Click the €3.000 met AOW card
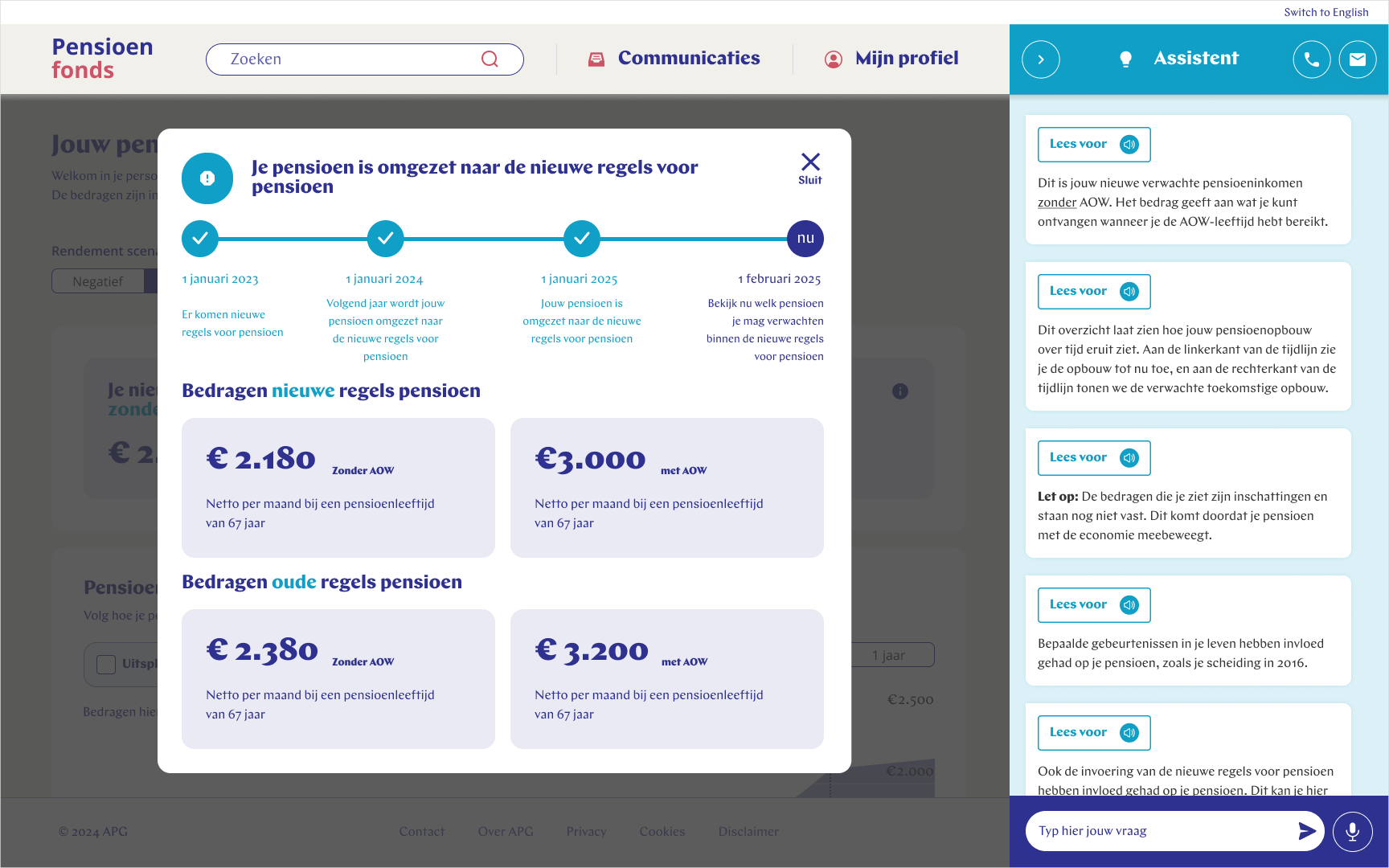 coord(667,488)
